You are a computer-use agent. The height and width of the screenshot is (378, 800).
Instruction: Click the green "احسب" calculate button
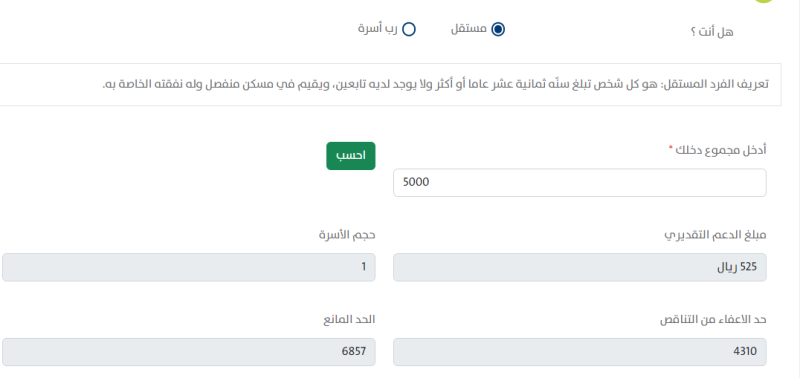(x=351, y=156)
